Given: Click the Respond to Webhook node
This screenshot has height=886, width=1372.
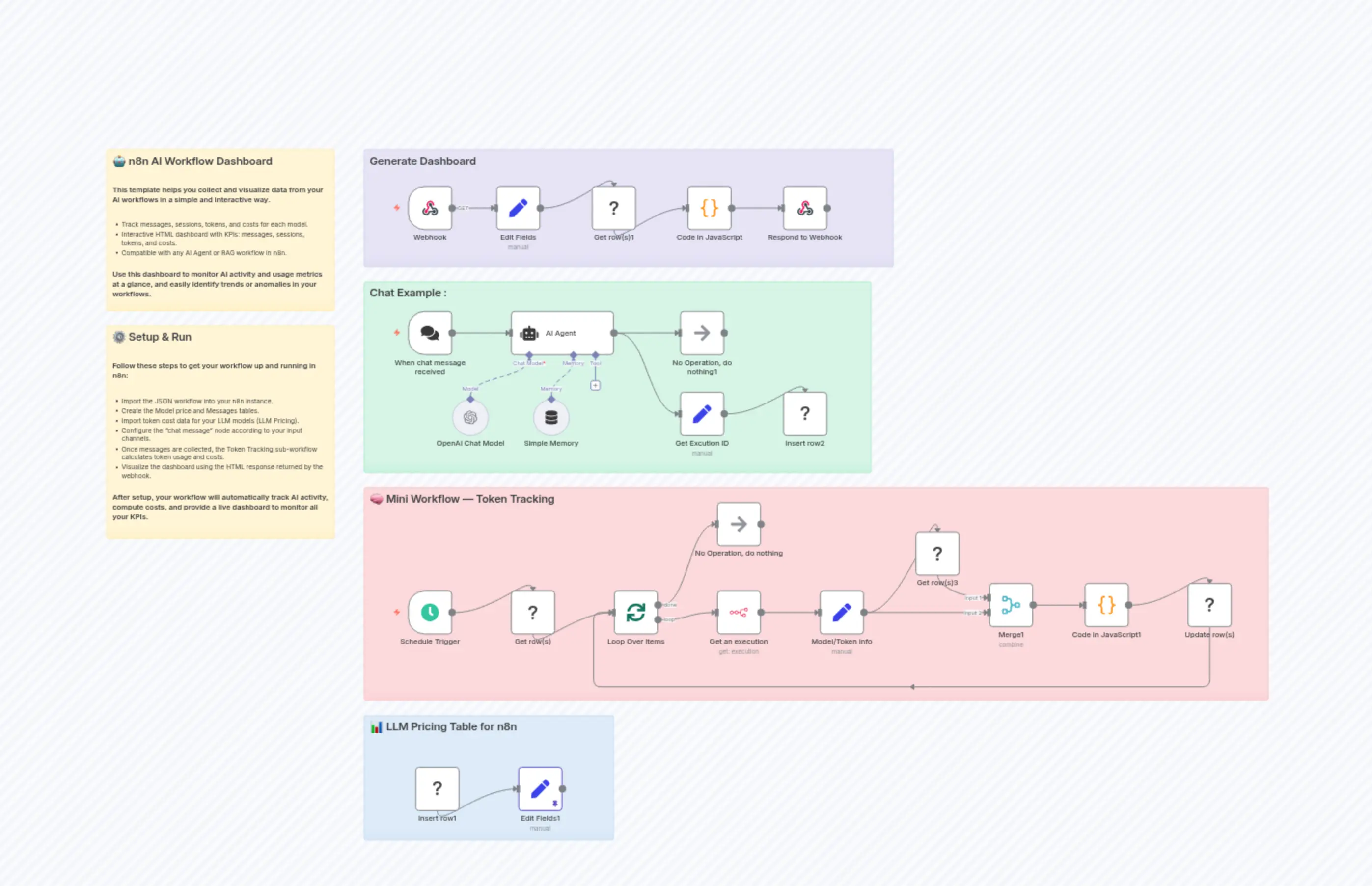Looking at the screenshot, I should [804, 208].
